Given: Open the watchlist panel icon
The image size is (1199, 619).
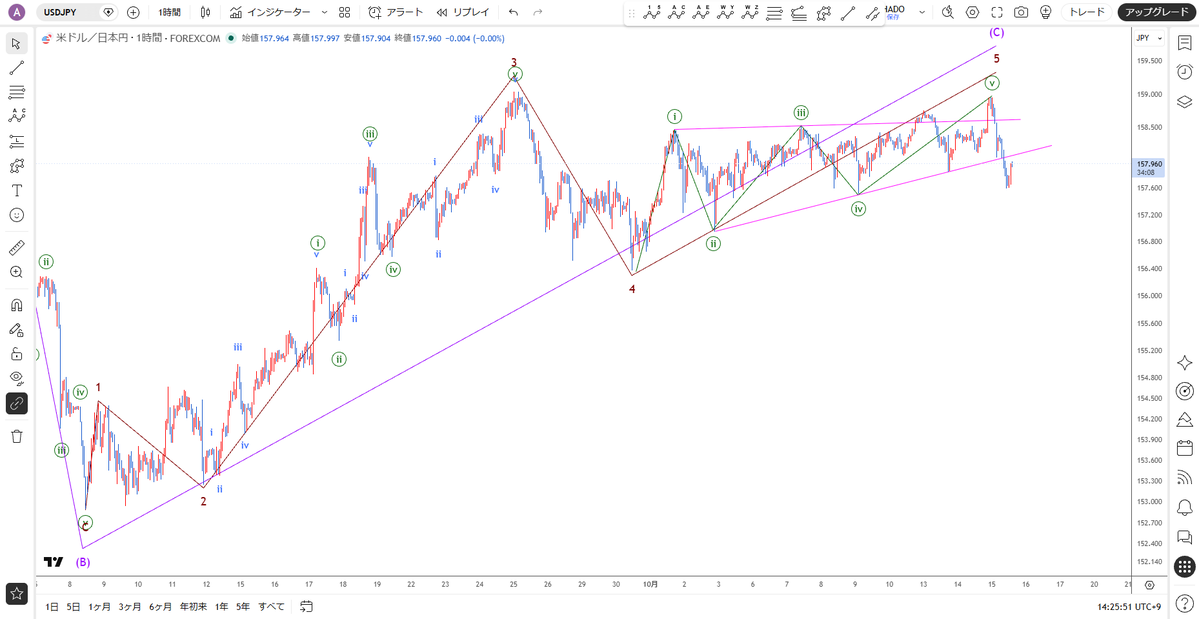Looking at the screenshot, I should [1184, 43].
